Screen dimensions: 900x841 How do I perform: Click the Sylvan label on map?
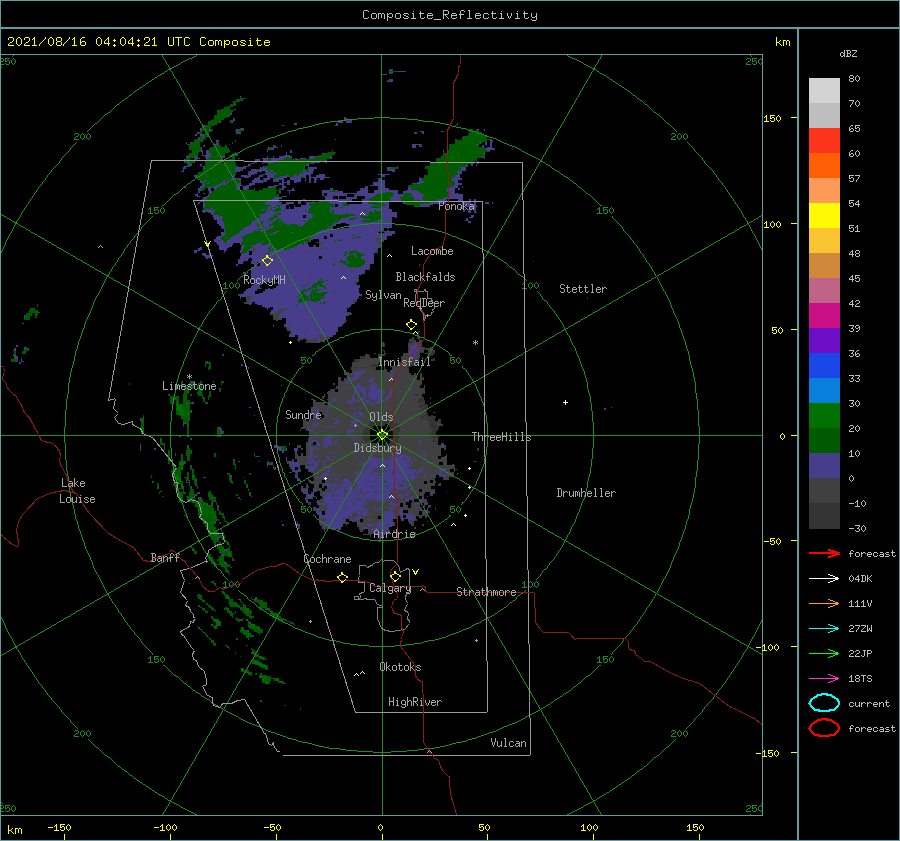click(383, 295)
